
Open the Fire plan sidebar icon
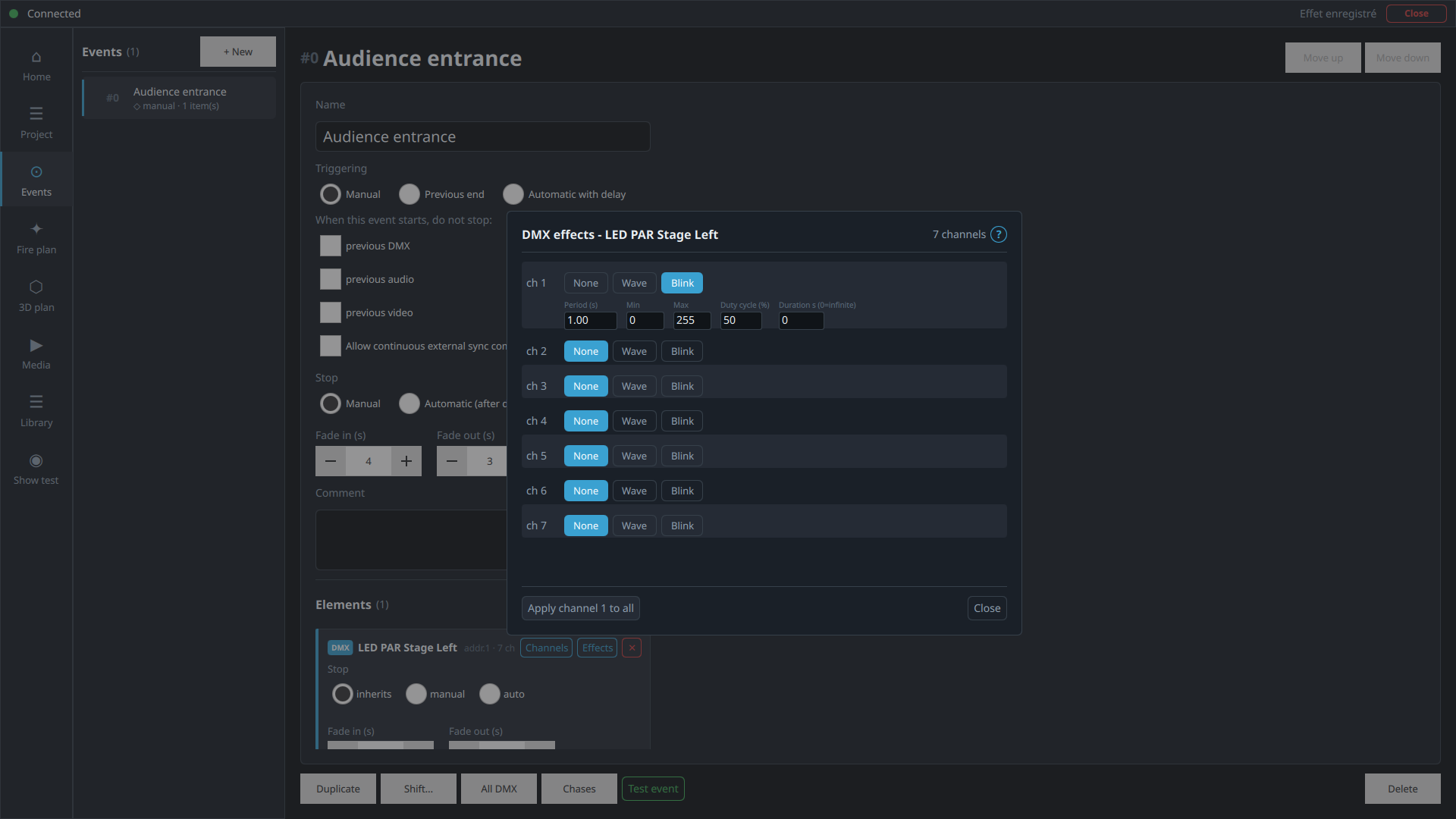[x=36, y=239]
